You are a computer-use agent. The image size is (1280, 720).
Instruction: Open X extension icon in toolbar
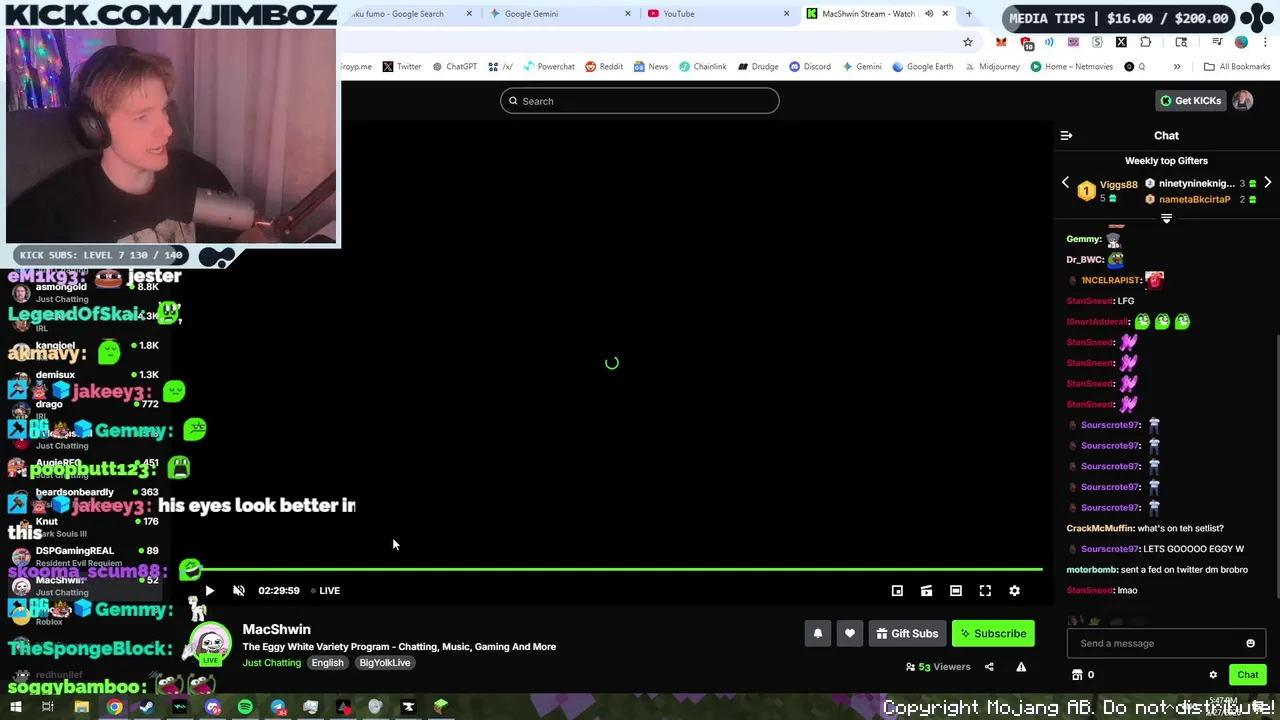coord(1121,42)
